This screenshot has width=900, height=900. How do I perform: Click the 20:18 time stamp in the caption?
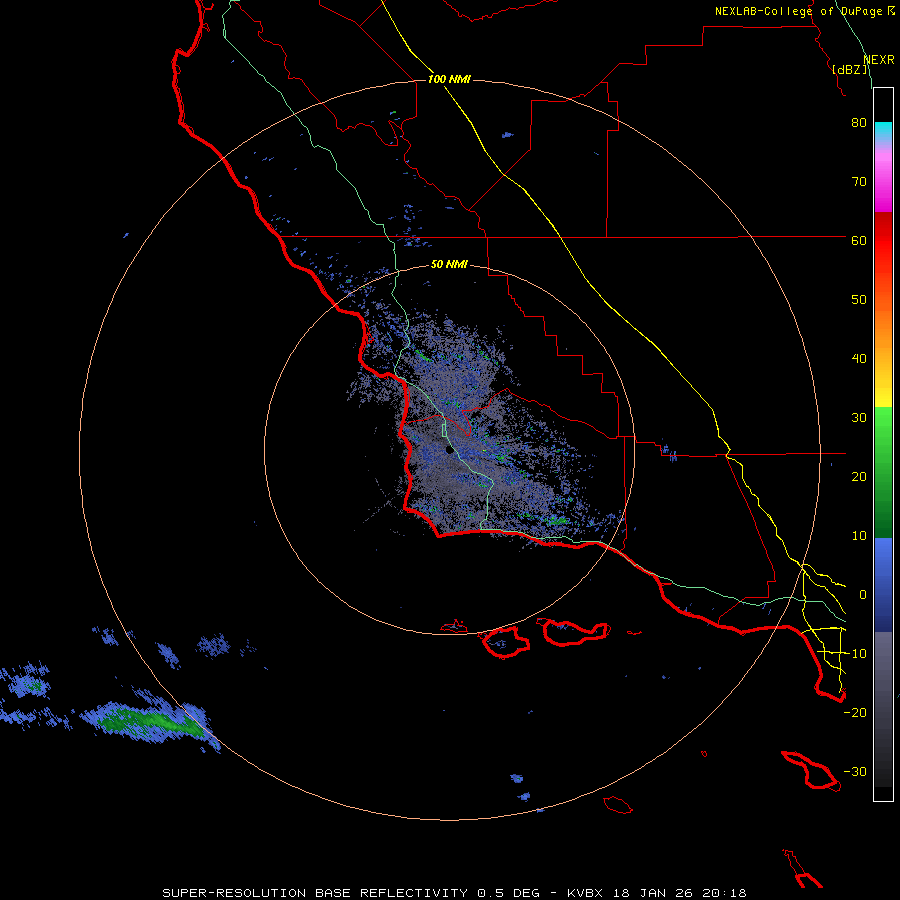723,893
